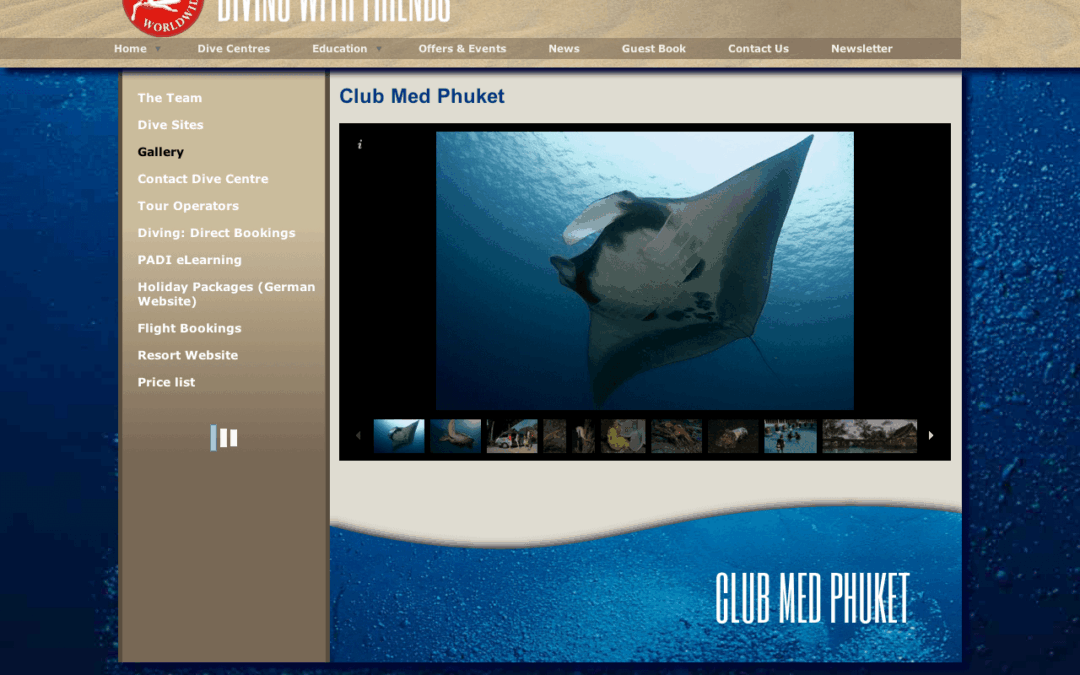Open The Team sidebar link
Viewport: 1080px width, 675px height.
coord(169,98)
